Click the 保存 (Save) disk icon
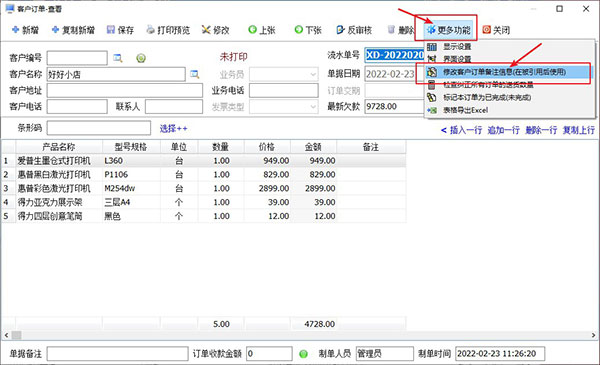 [x=111, y=30]
